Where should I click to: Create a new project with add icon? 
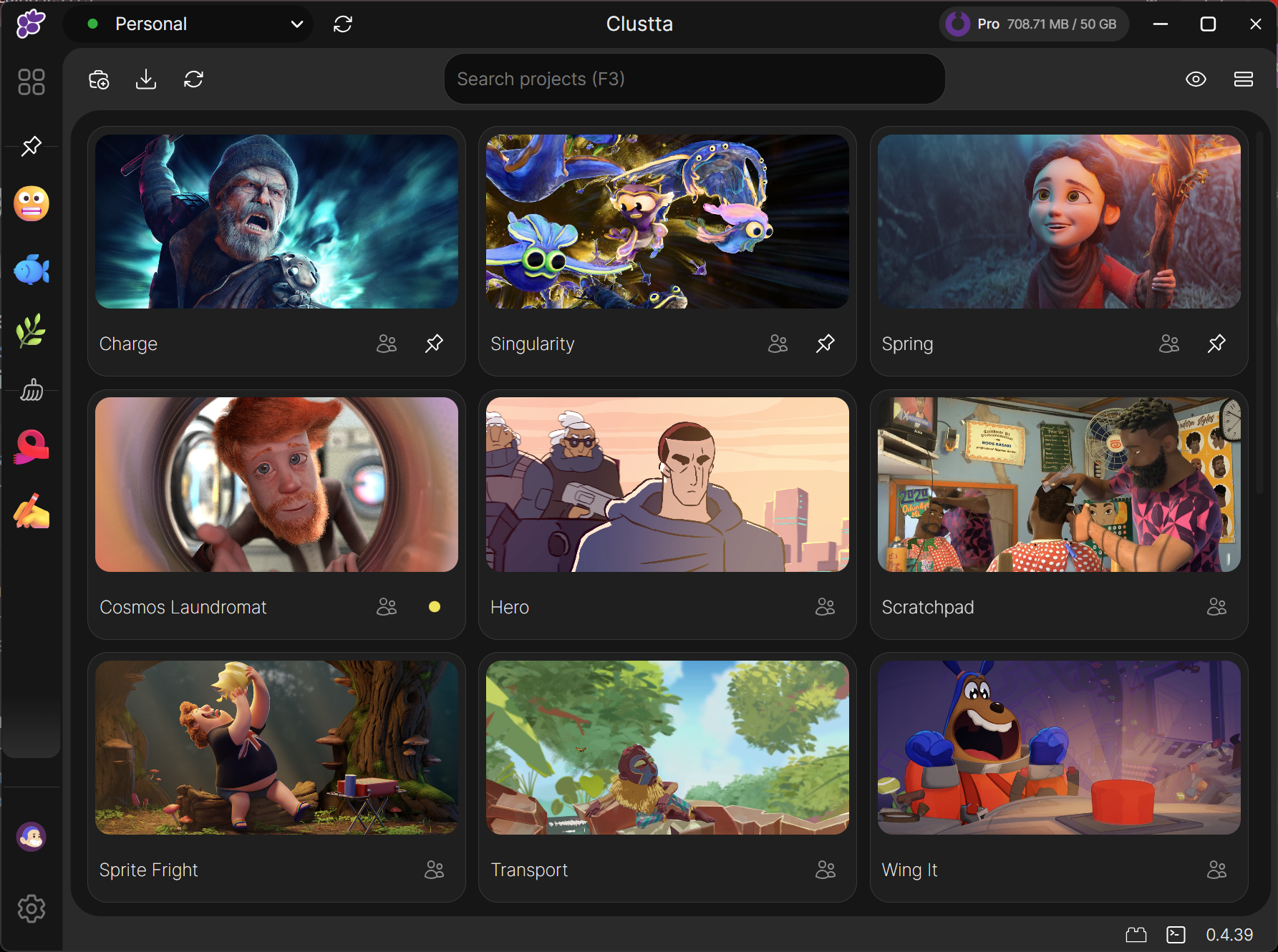(99, 79)
